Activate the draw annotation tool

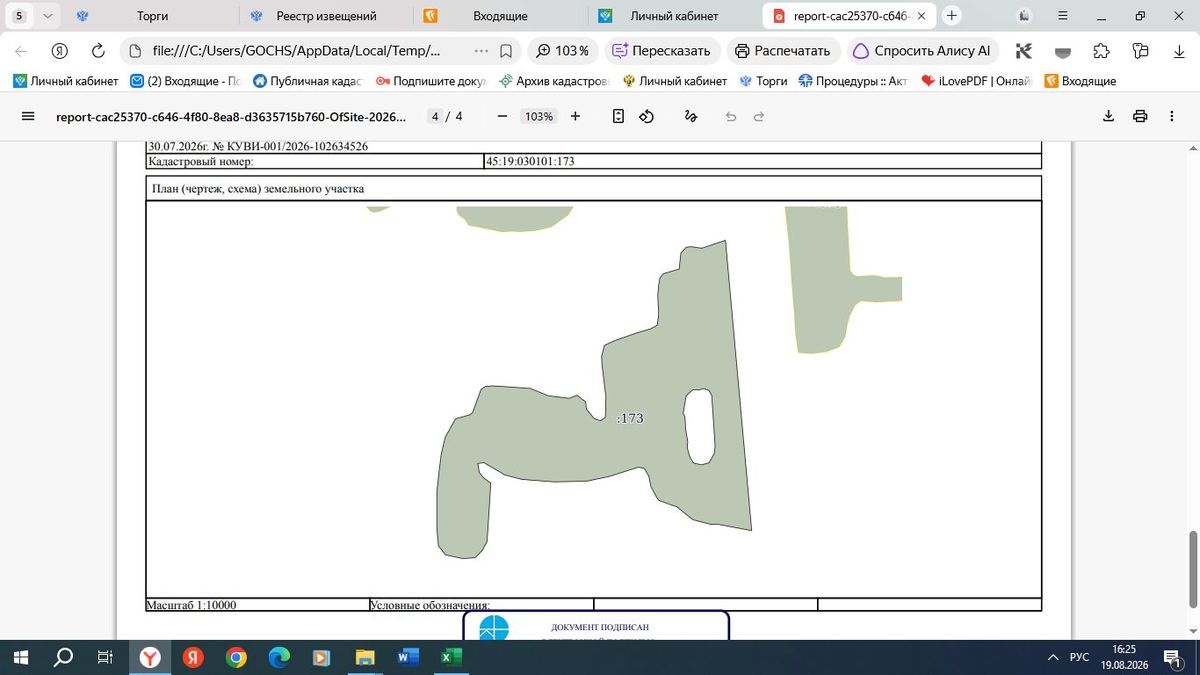click(690, 116)
